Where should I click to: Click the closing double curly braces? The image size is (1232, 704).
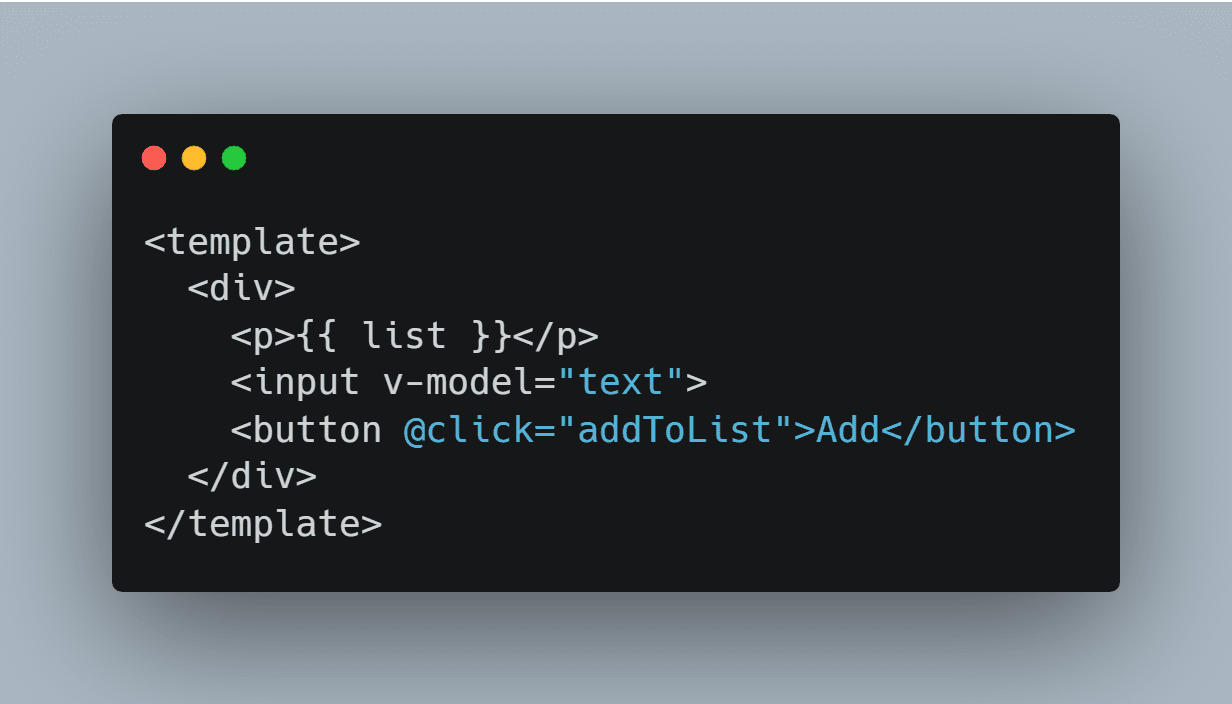click(x=490, y=336)
